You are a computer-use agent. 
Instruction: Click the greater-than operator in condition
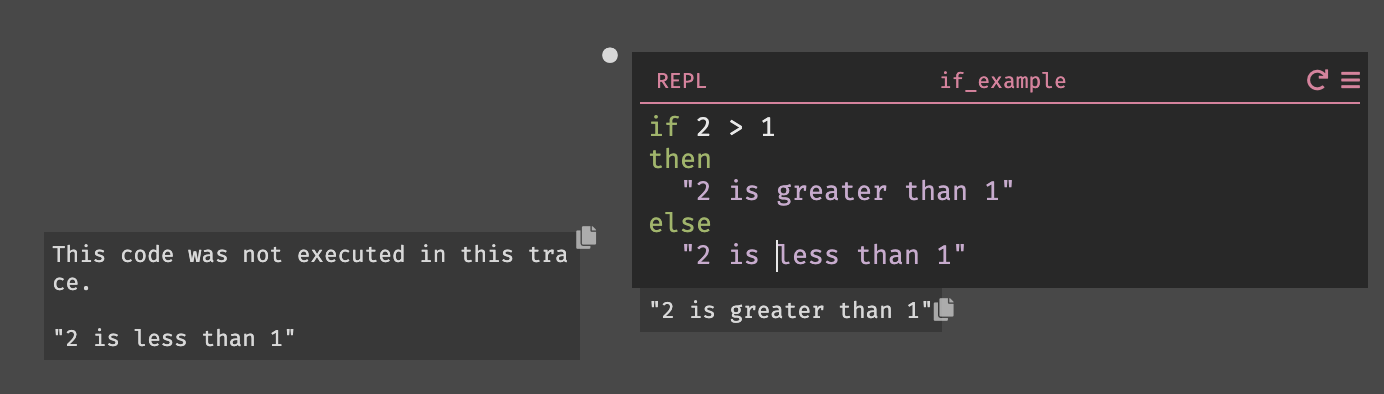point(736,127)
